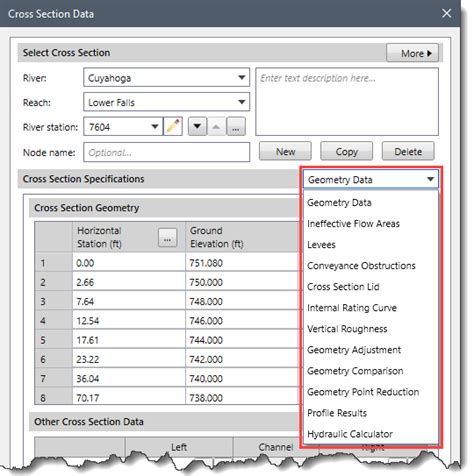Click horizontal station cell 2.66

tap(129, 282)
